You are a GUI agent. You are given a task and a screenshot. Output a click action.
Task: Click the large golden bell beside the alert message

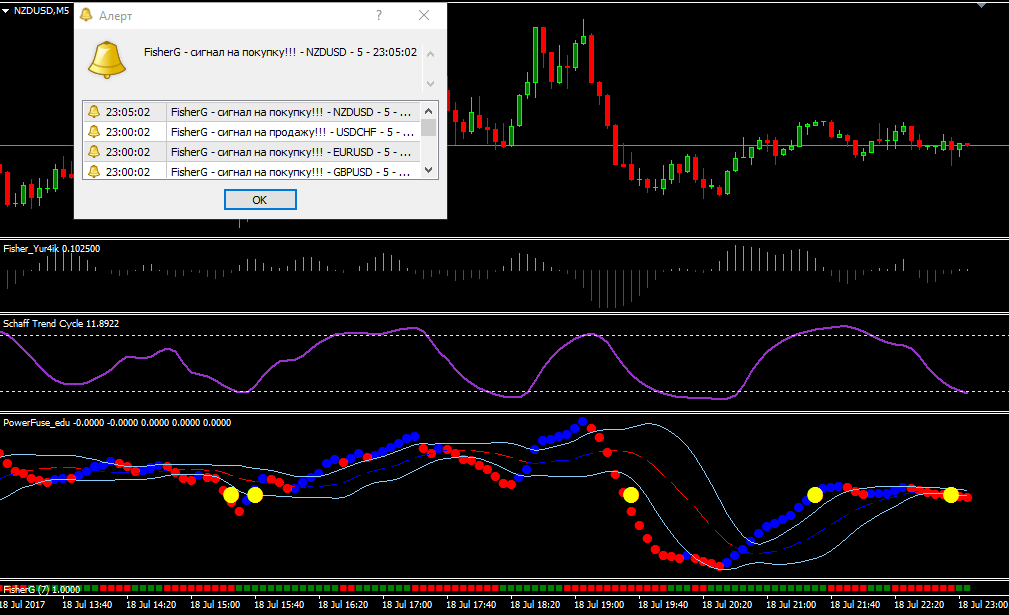click(x=107, y=60)
